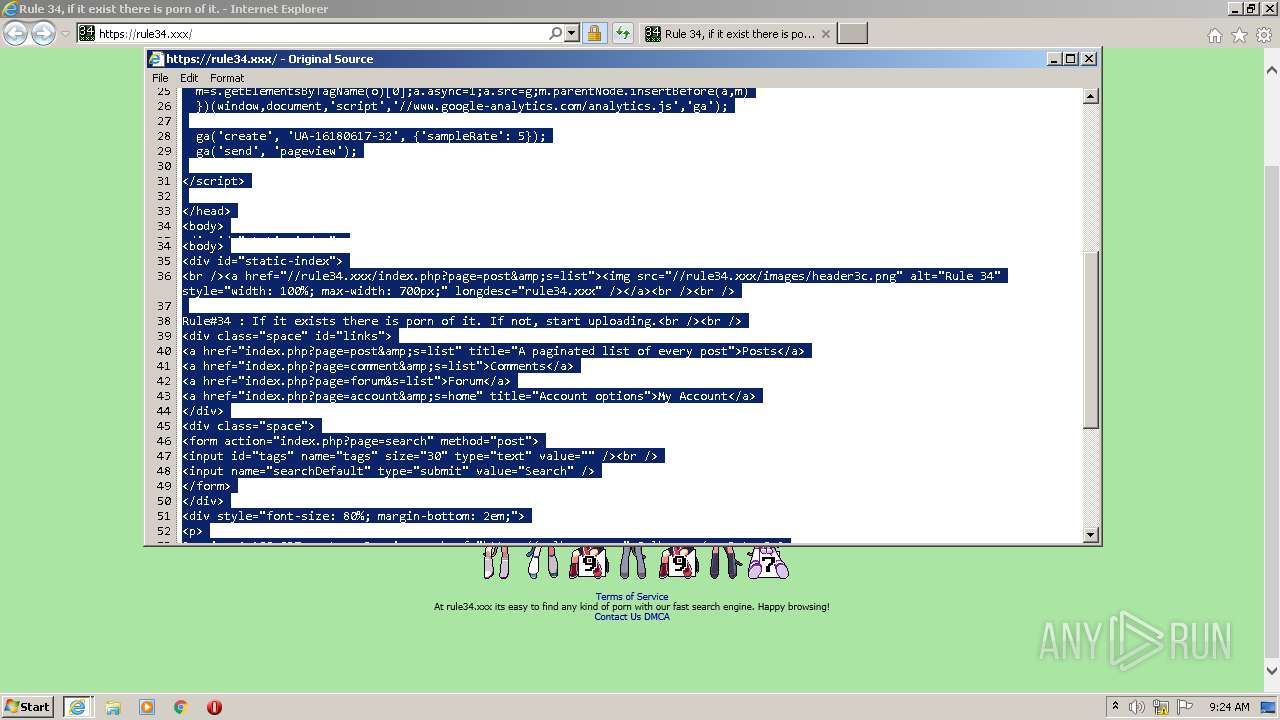Click the address bar URL field
1280x720 pixels.
point(320,33)
